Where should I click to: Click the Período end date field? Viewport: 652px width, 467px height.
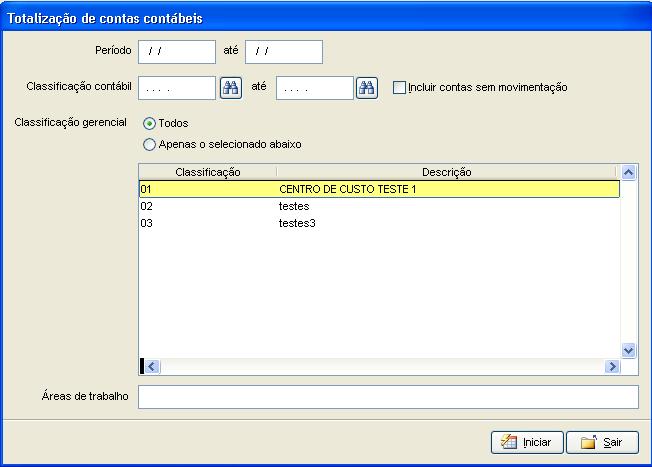tap(284, 52)
